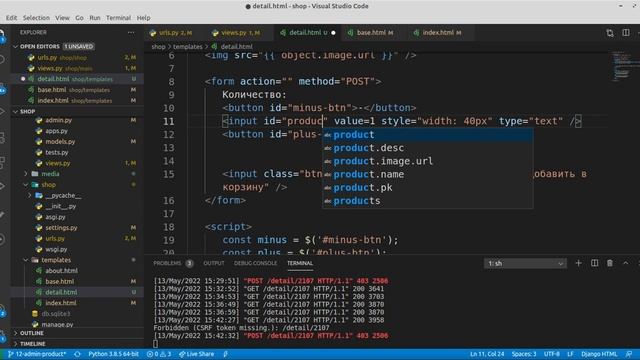Show the Problems panel tab

coord(173,263)
